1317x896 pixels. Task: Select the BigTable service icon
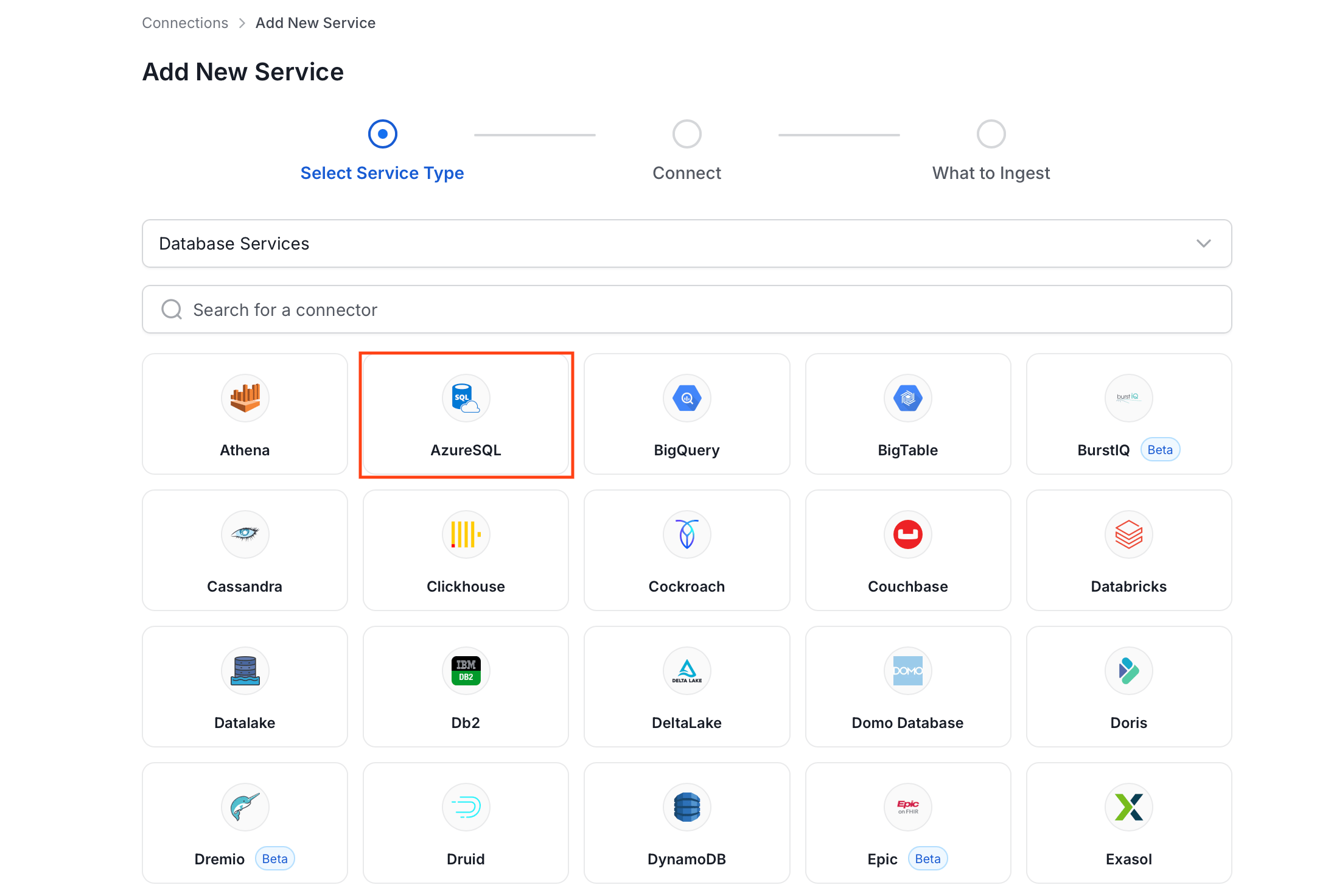907,398
